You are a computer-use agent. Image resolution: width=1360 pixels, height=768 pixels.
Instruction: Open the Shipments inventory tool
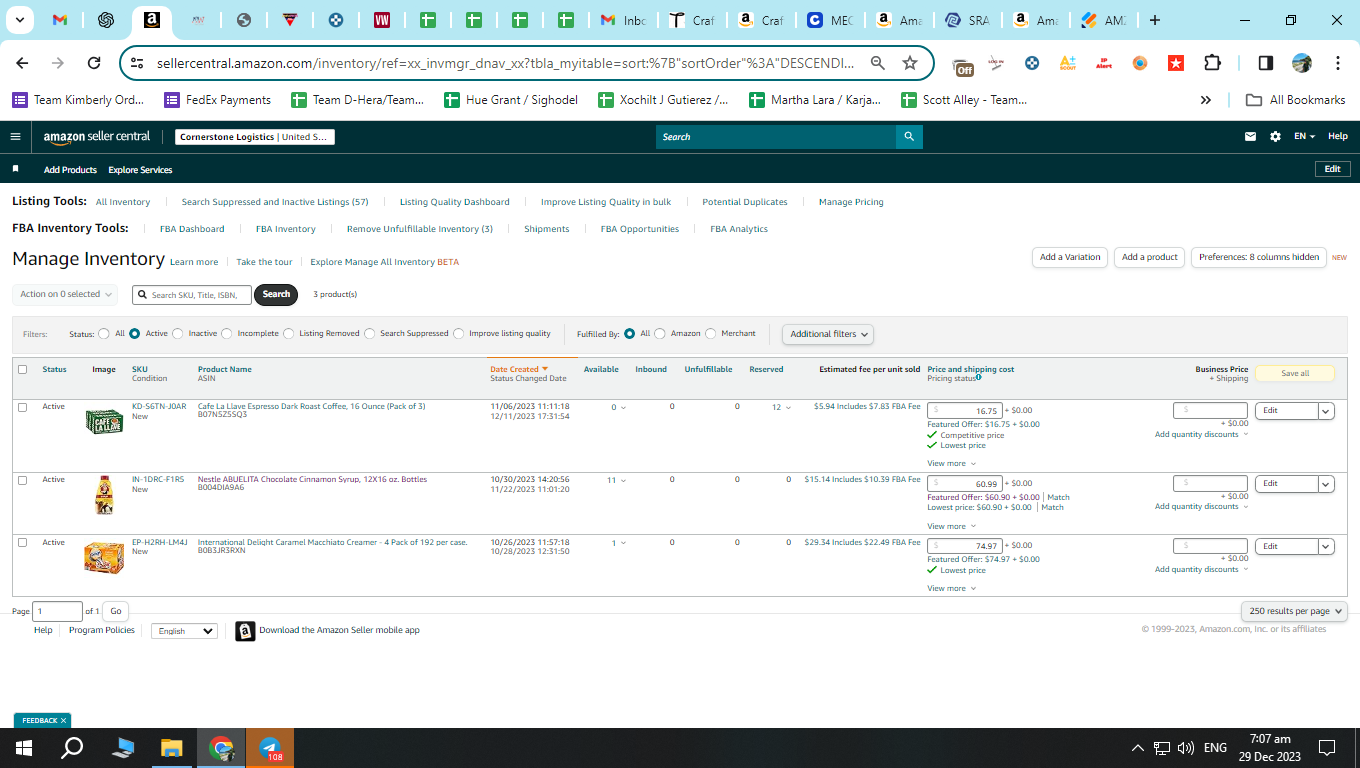click(546, 229)
